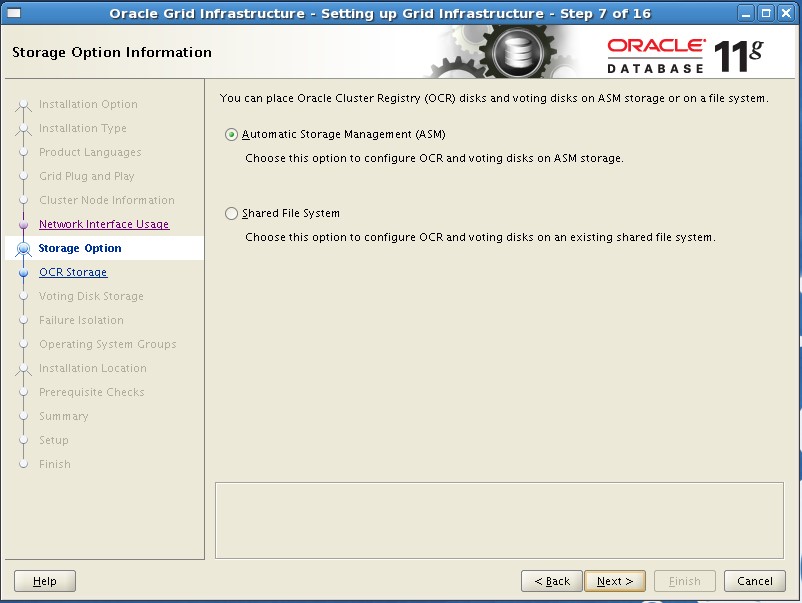Click the 'Storage Option Information' heading

112,53
